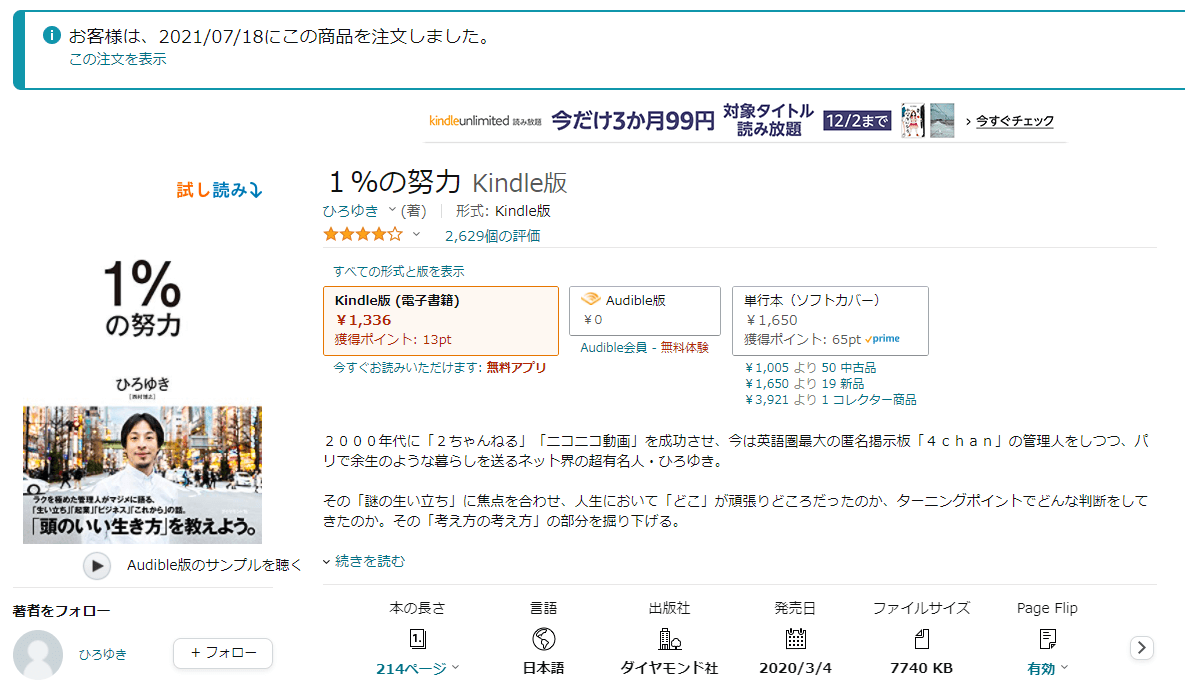This screenshot has width=1185, height=694.
Task: Click 今すぐチェック in the banner
Action: [1014, 121]
